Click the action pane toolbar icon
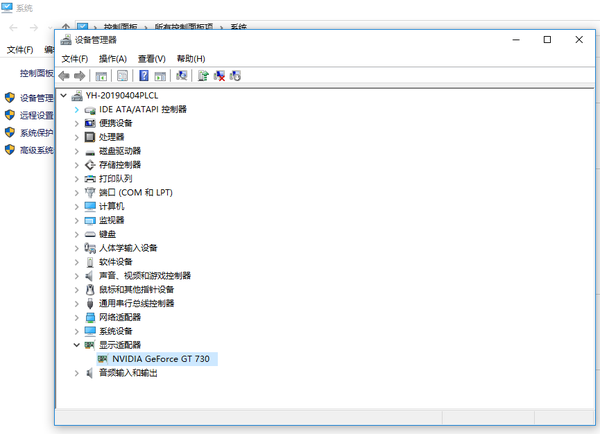This screenshot has width=600, height=434. click(x=160, y=76)
